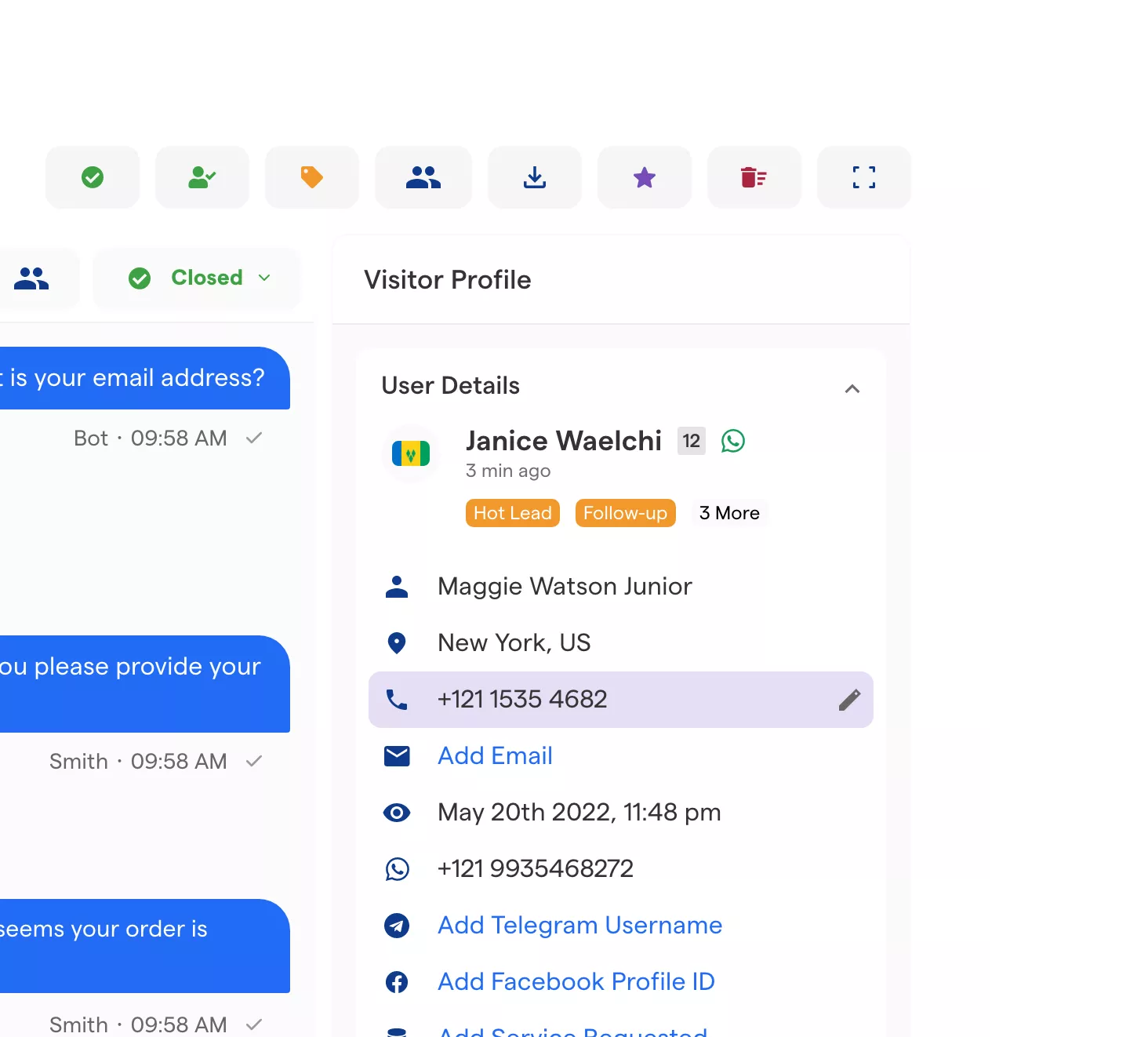
Task: Expand the chat to fullscreen
Action: [863, 177]
